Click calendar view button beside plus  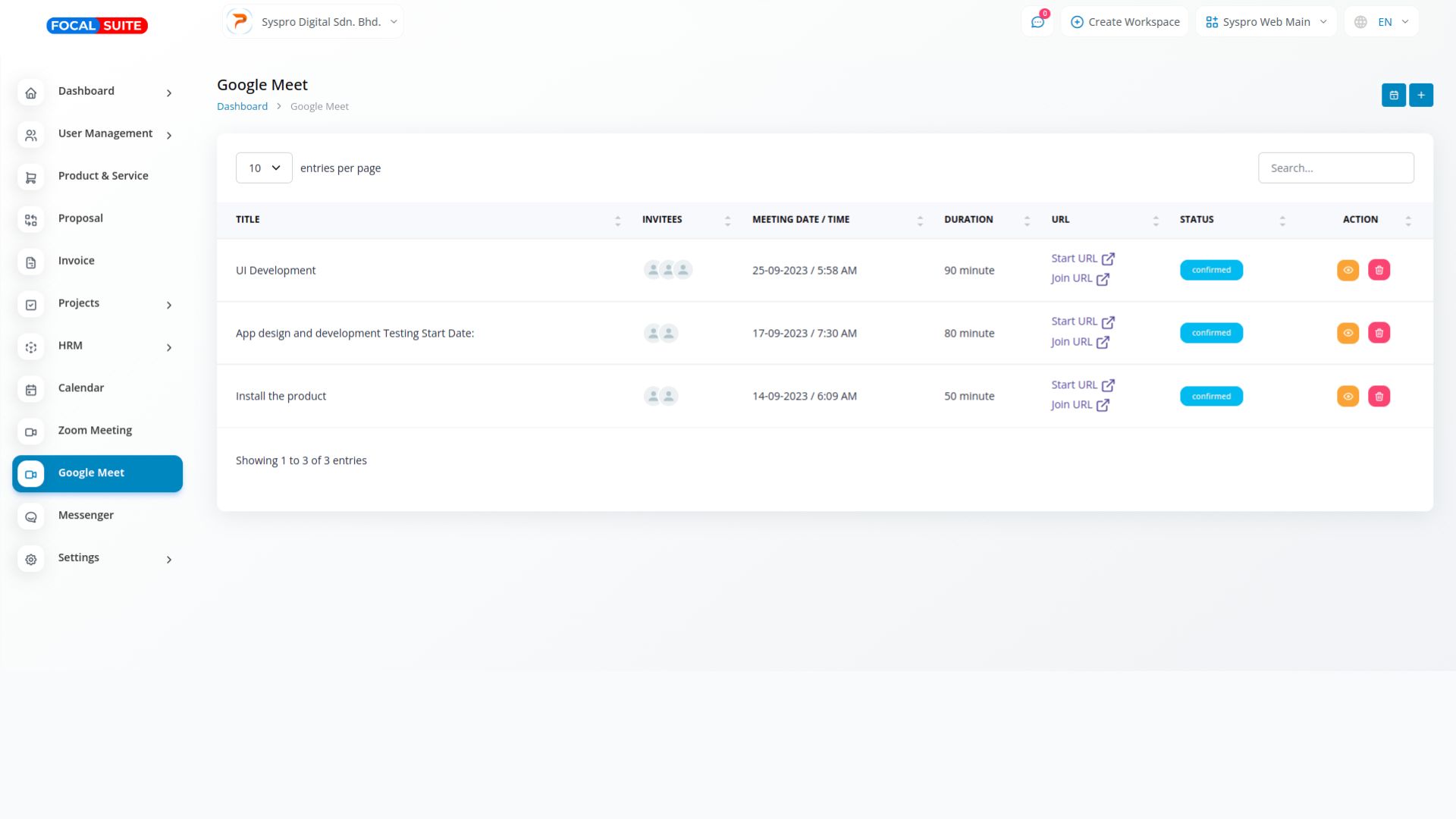[x=1393, y=95]
